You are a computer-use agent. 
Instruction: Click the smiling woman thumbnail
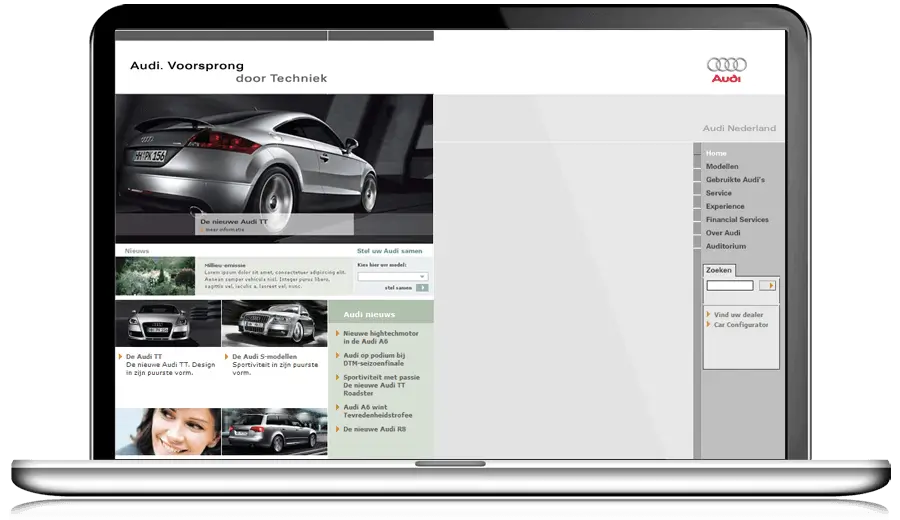click(168, 432)
